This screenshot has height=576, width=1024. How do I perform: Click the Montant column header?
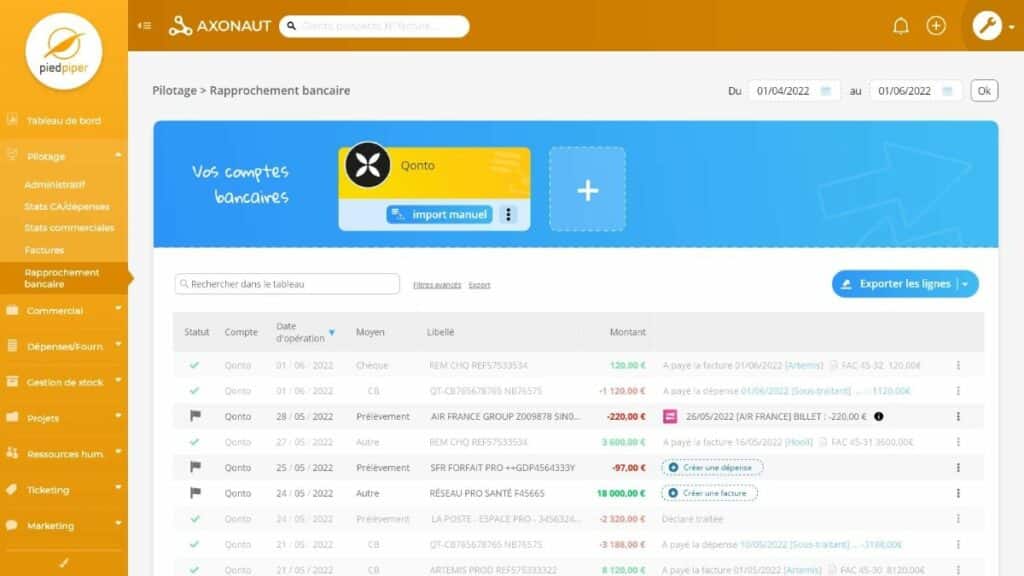click(628, 332)
